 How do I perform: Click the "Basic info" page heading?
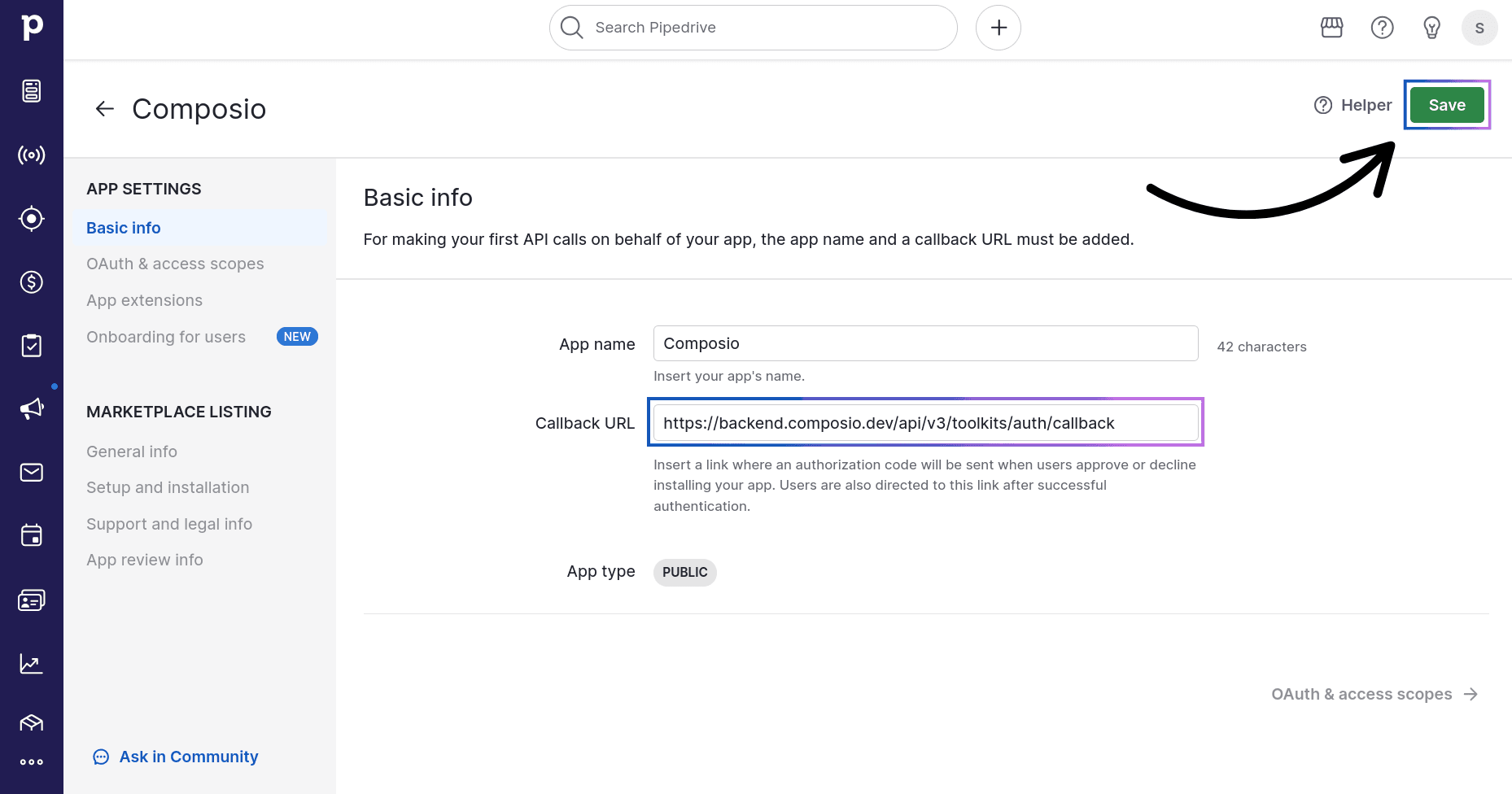418,198
